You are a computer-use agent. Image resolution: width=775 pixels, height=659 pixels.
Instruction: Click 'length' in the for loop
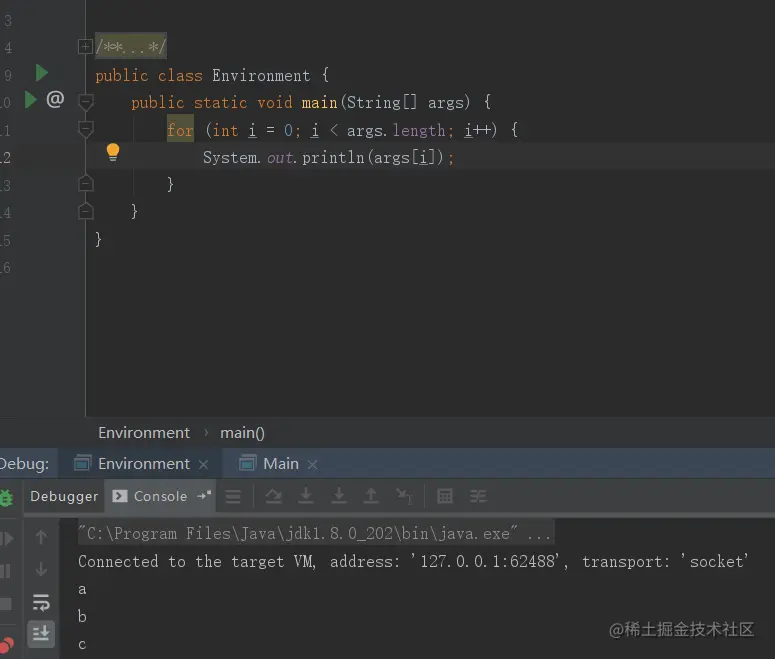[419, 131]
